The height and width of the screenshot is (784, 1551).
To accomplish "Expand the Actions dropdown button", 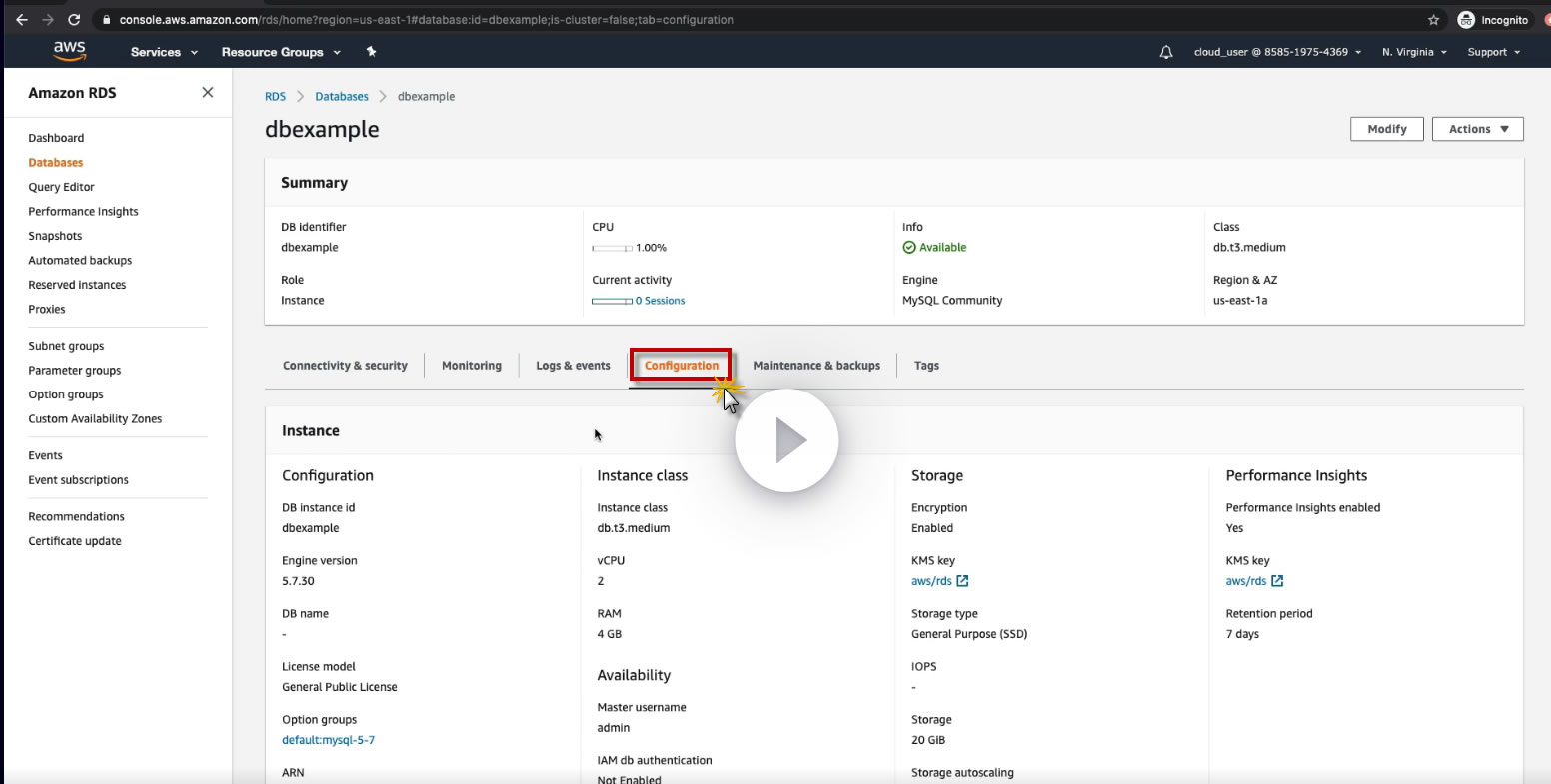I will pos(1477,129).
